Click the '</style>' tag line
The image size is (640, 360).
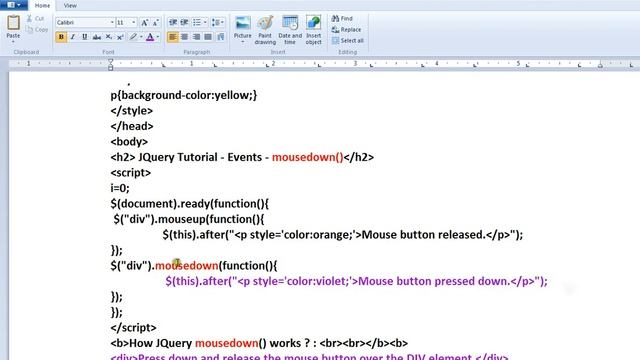131,111
